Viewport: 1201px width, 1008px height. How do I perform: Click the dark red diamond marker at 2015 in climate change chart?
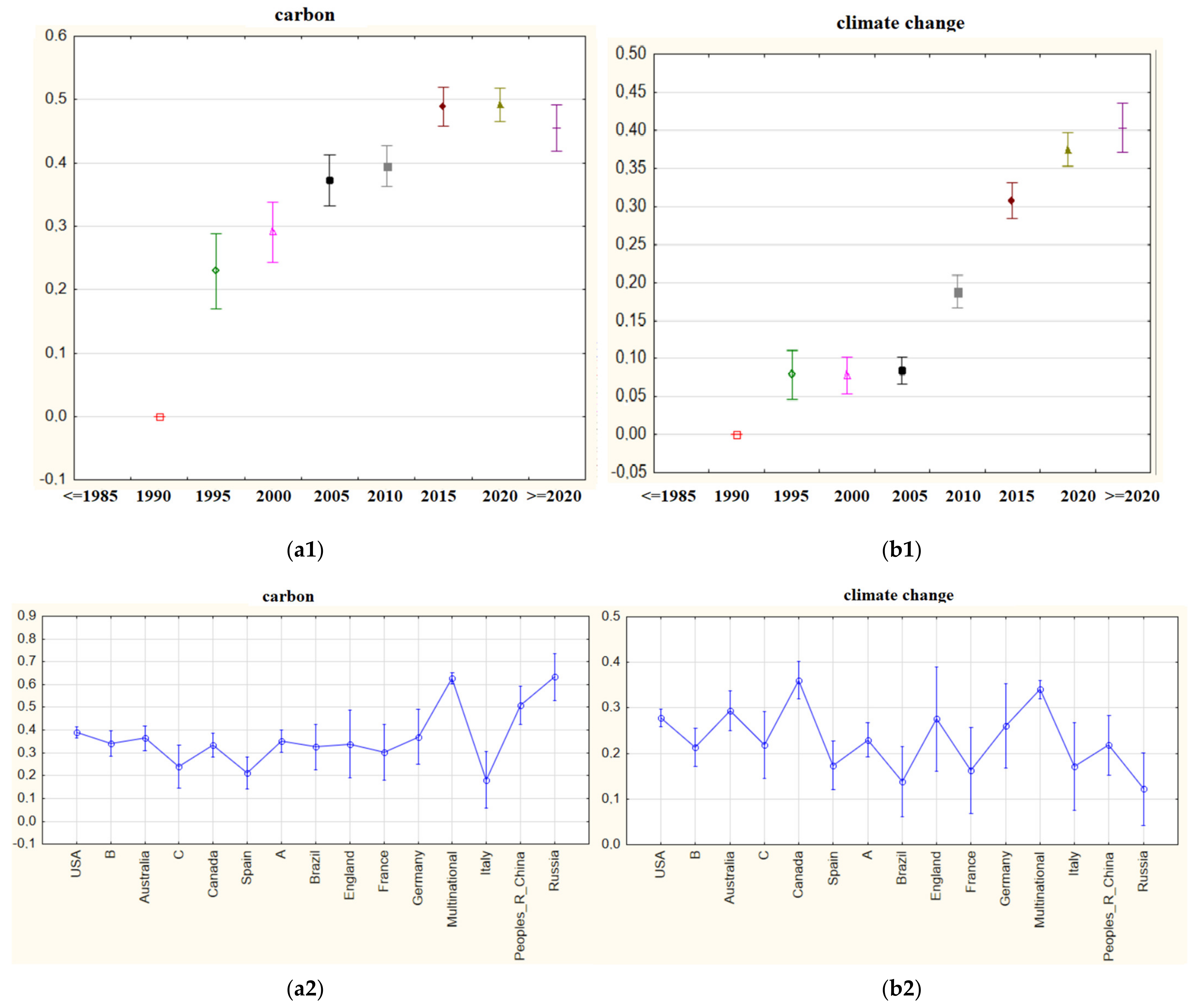click(x=1011, y=201)
